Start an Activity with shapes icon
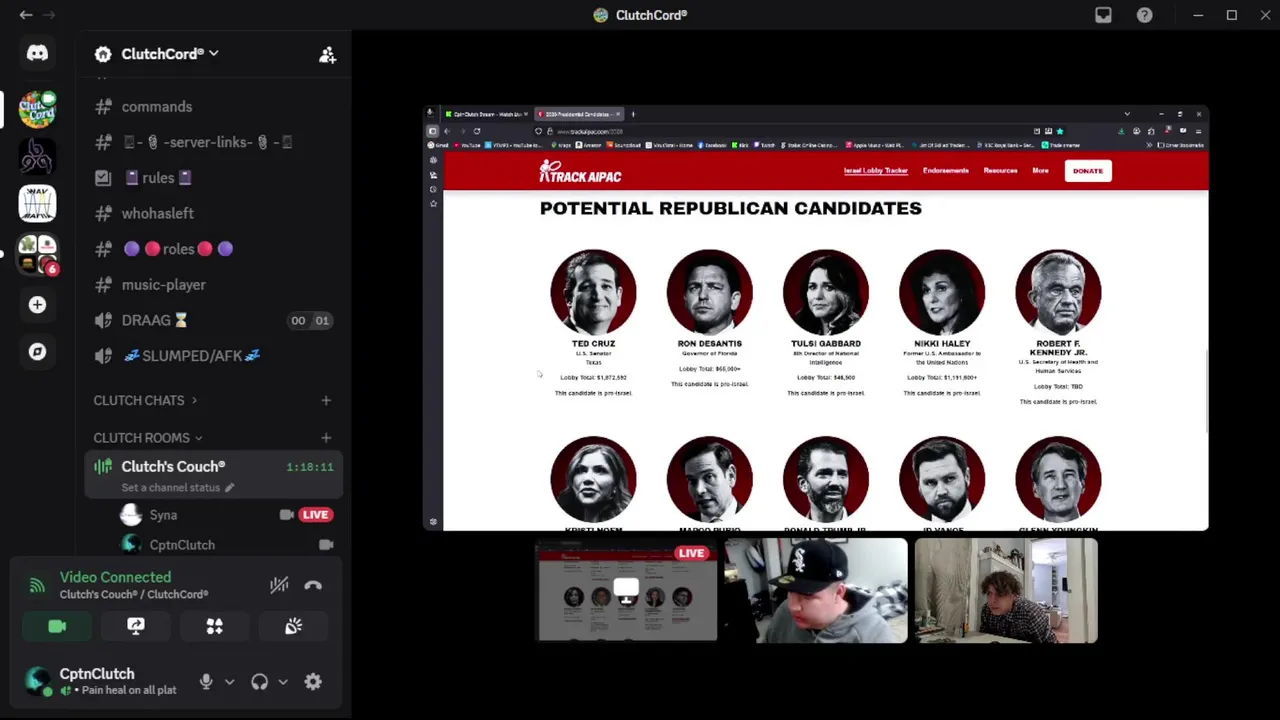The image size is (1280, 720). click(x=214, y=626)
